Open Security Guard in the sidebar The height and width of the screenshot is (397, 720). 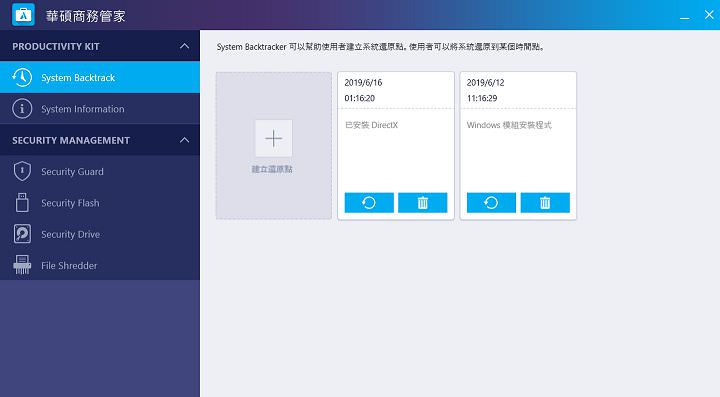pos(100,171)
